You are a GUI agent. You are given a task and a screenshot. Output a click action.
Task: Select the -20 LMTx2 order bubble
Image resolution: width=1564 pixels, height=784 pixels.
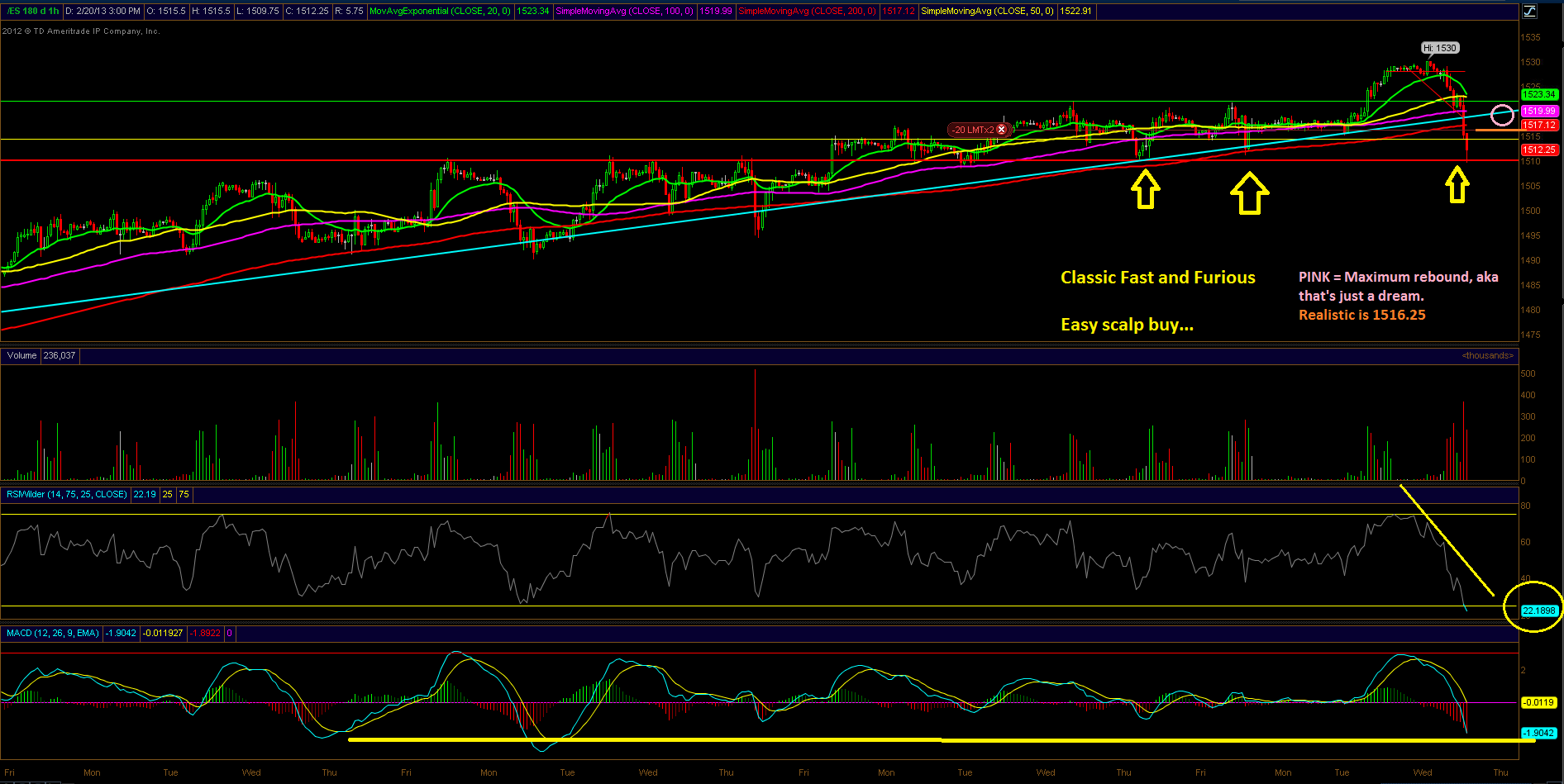click(x=979, y=130)
